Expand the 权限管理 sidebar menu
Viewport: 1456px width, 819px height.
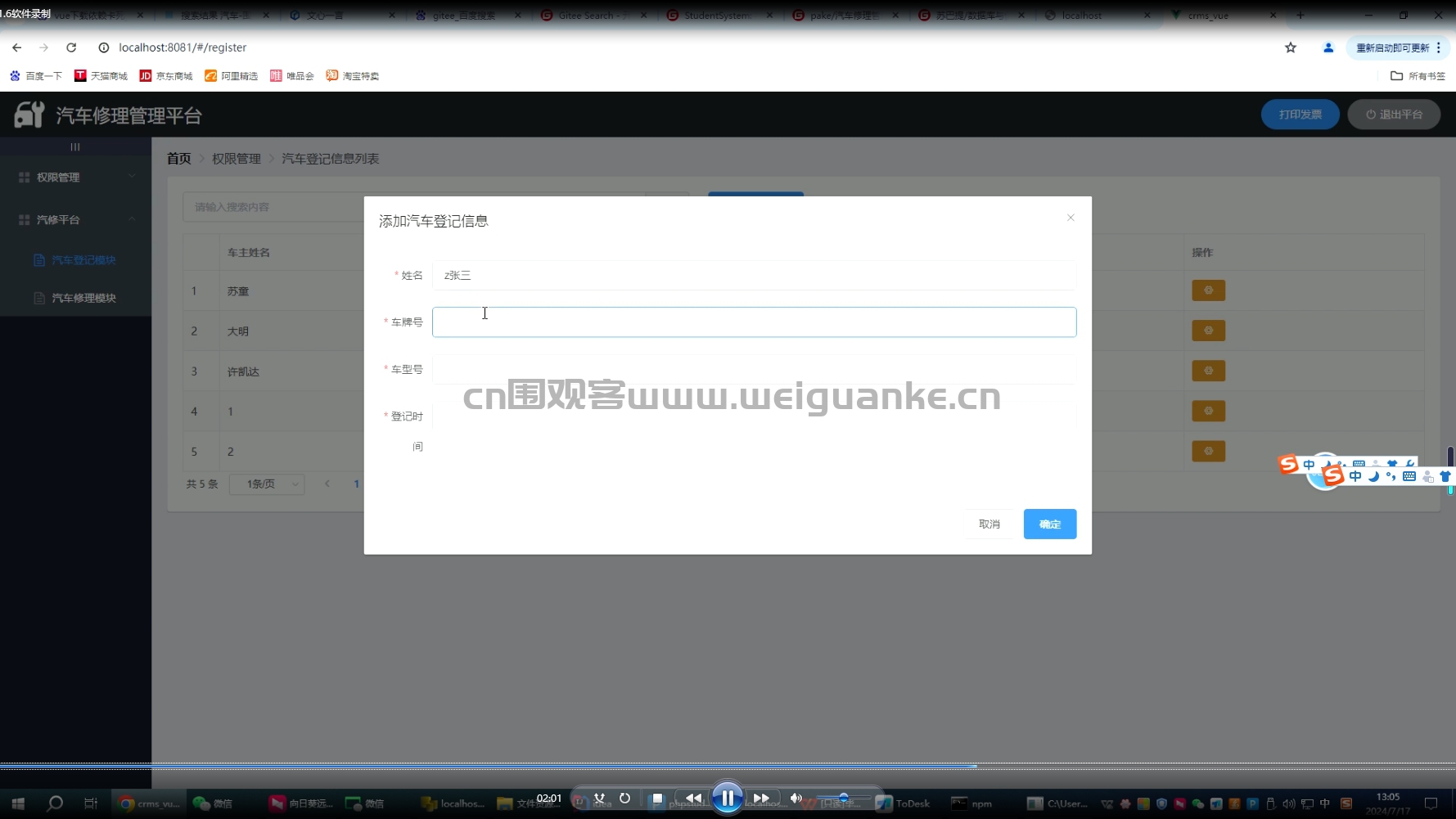point(75,178)
